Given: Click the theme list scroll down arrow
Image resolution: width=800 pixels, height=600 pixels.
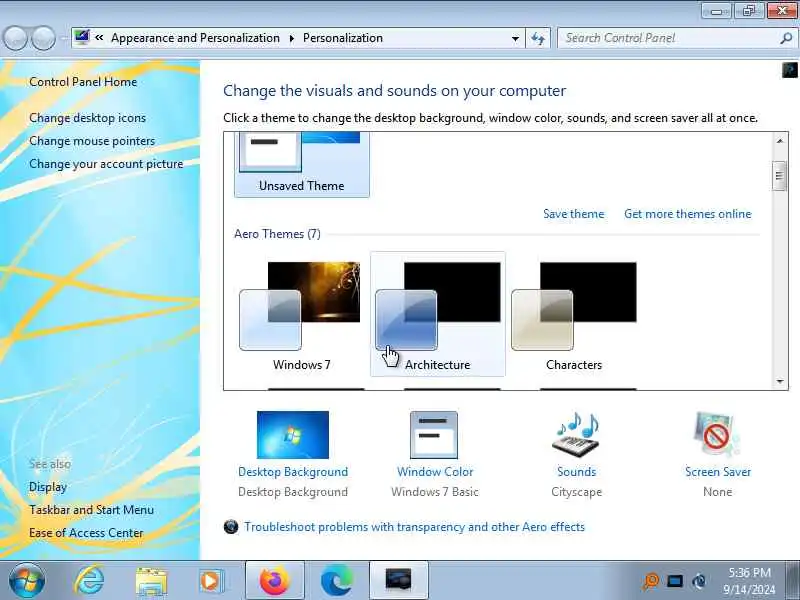Looking at the screenshot, I should (780, 381).
